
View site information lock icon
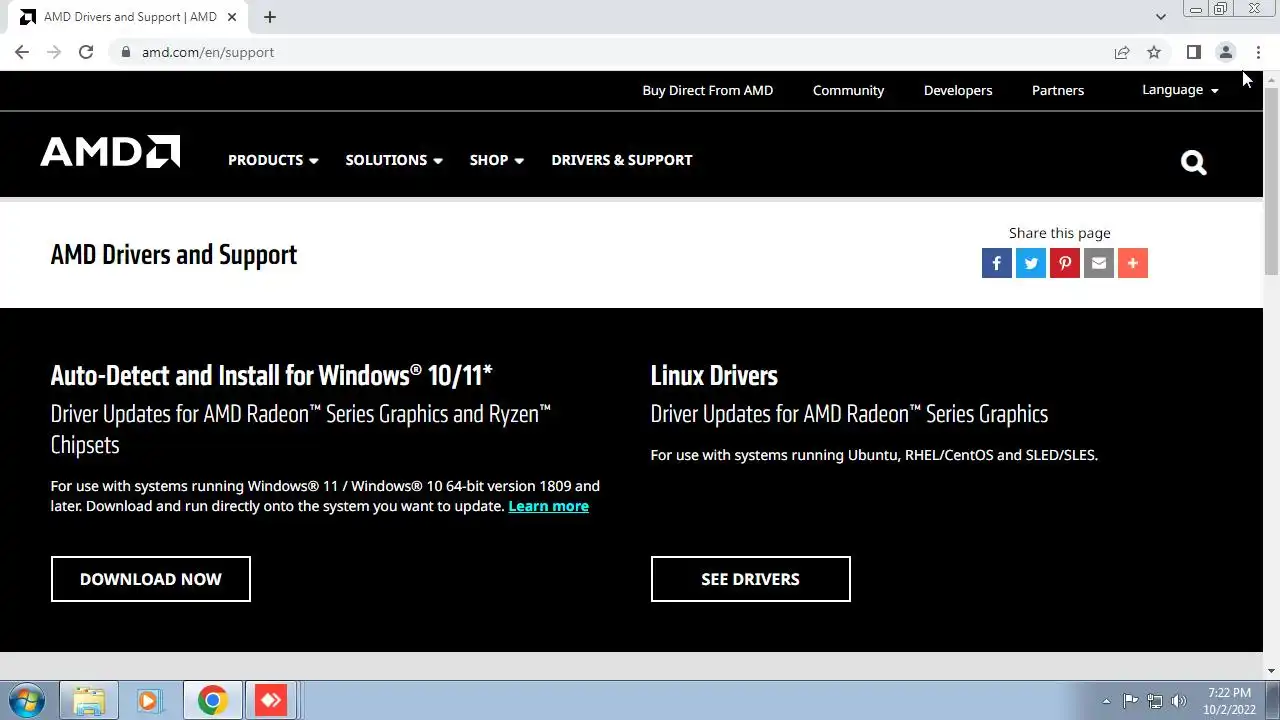pyautogui.click(x=125, y=52)
